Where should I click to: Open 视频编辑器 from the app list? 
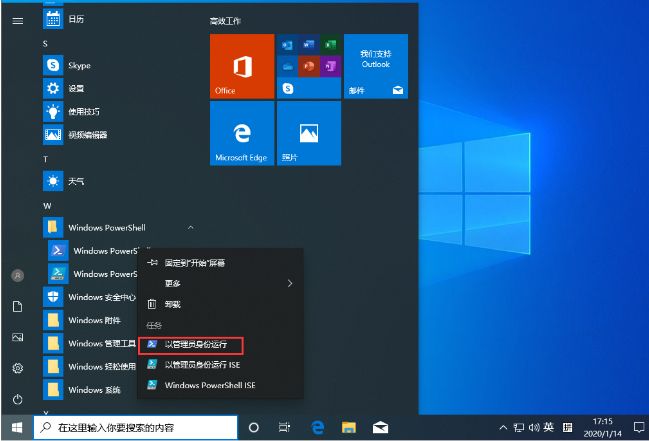75,135
